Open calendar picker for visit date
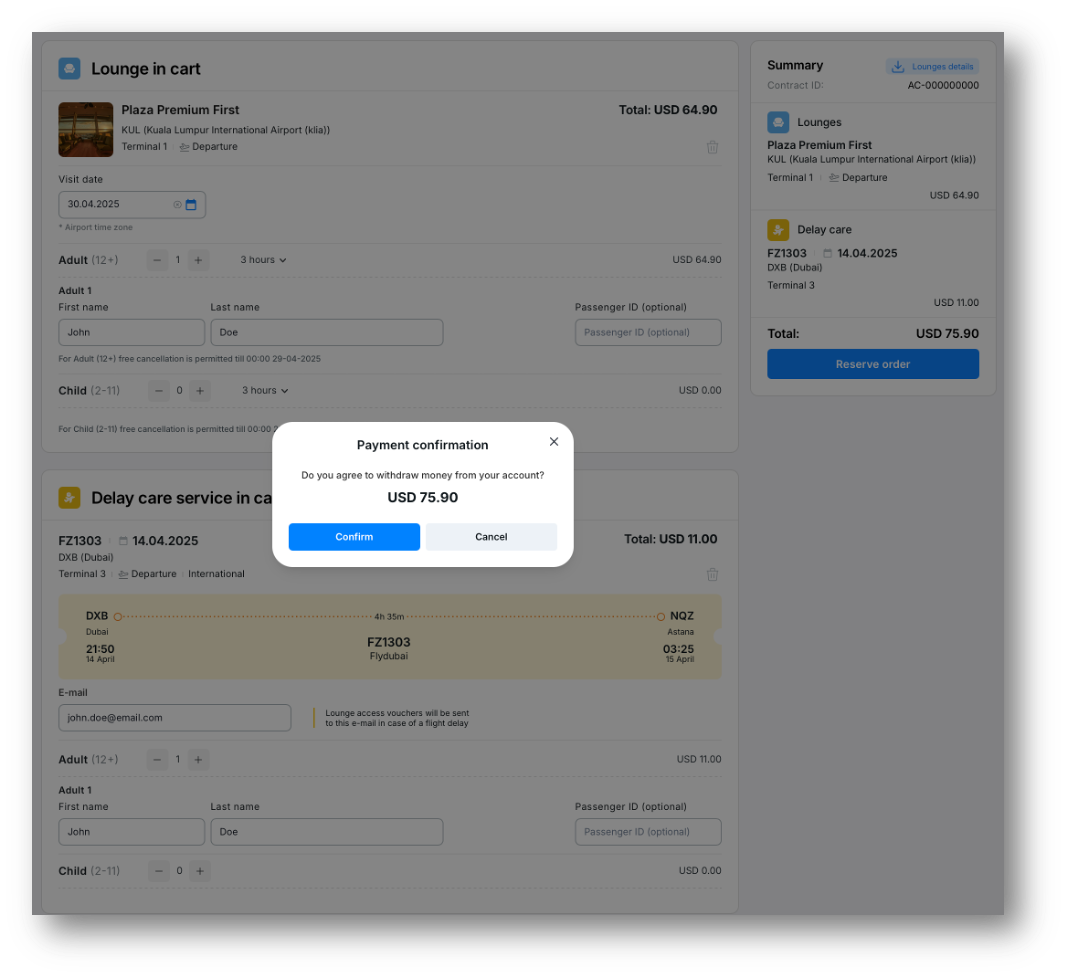The image size is (1066, 978). pos(191,205)
